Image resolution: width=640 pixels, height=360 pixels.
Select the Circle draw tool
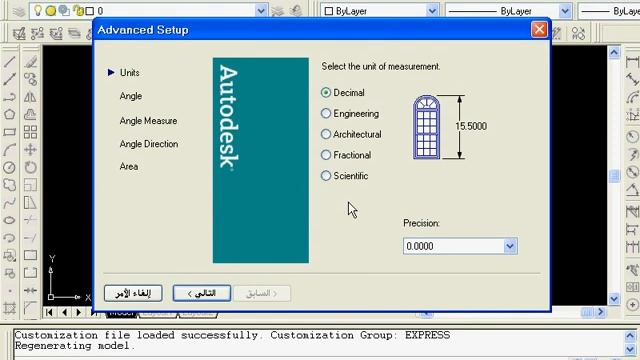[10, 167]
